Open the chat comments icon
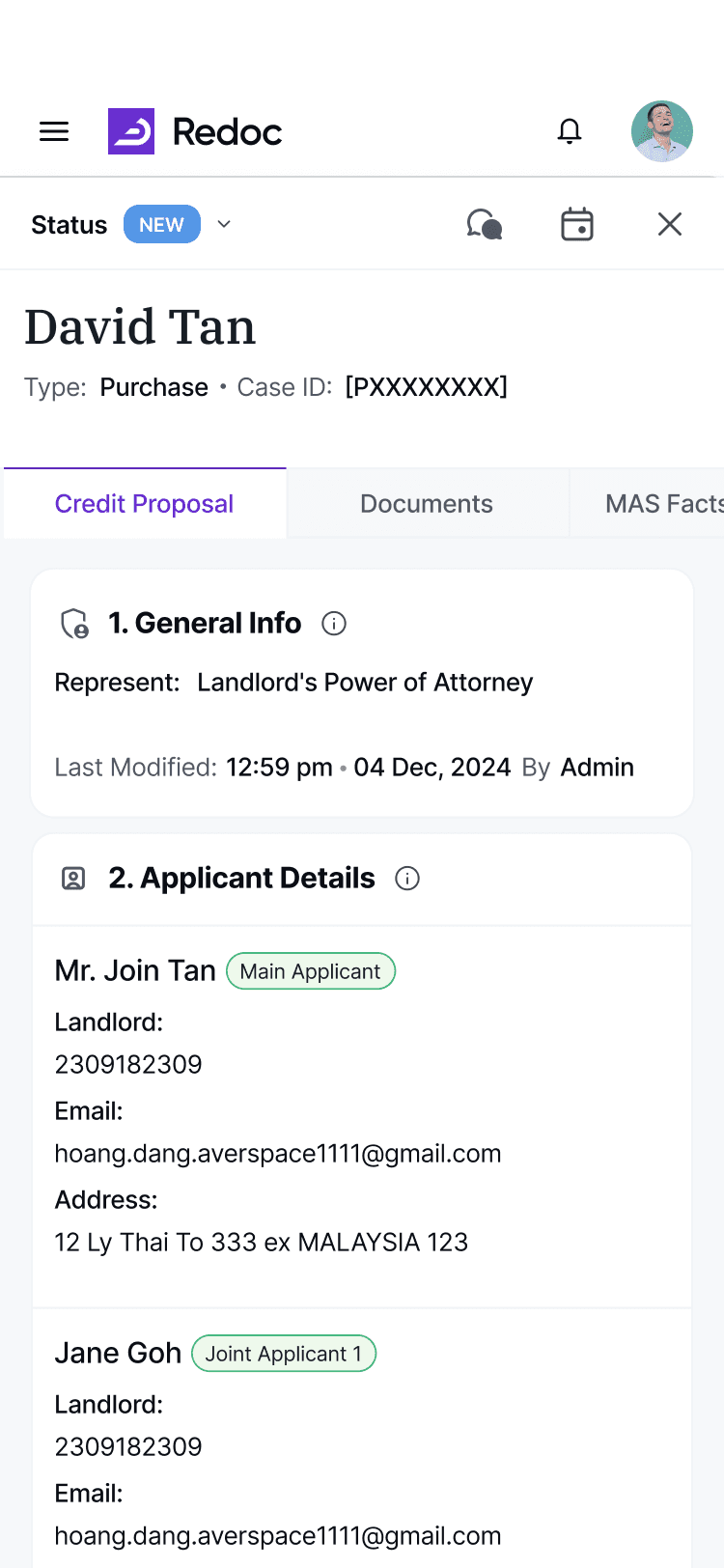Screen dimensions: 724x1568 pyautogui.click(x=484, y=225)
